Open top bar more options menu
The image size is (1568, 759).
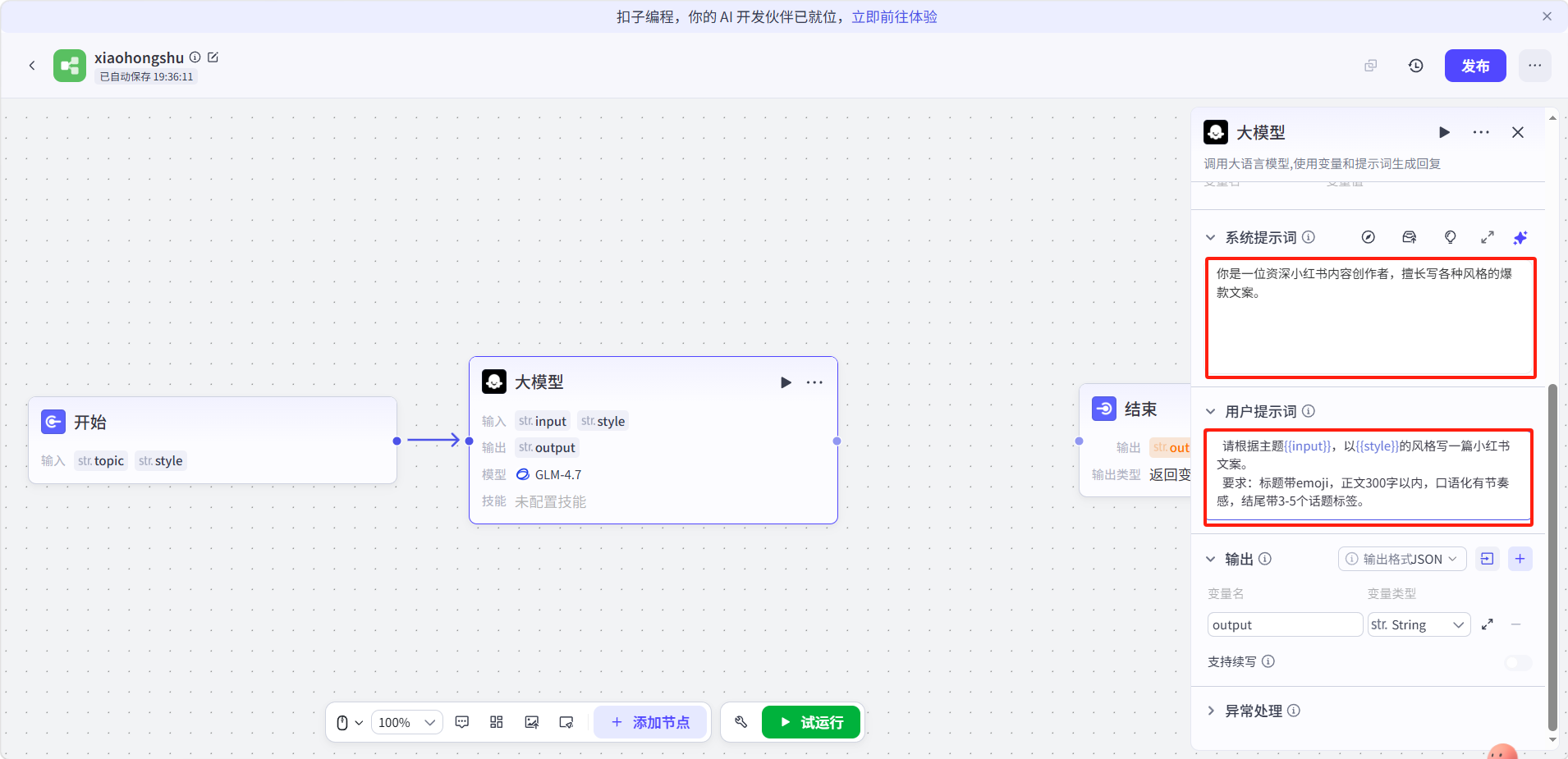pyautogui.click(x=1534, y=66)
